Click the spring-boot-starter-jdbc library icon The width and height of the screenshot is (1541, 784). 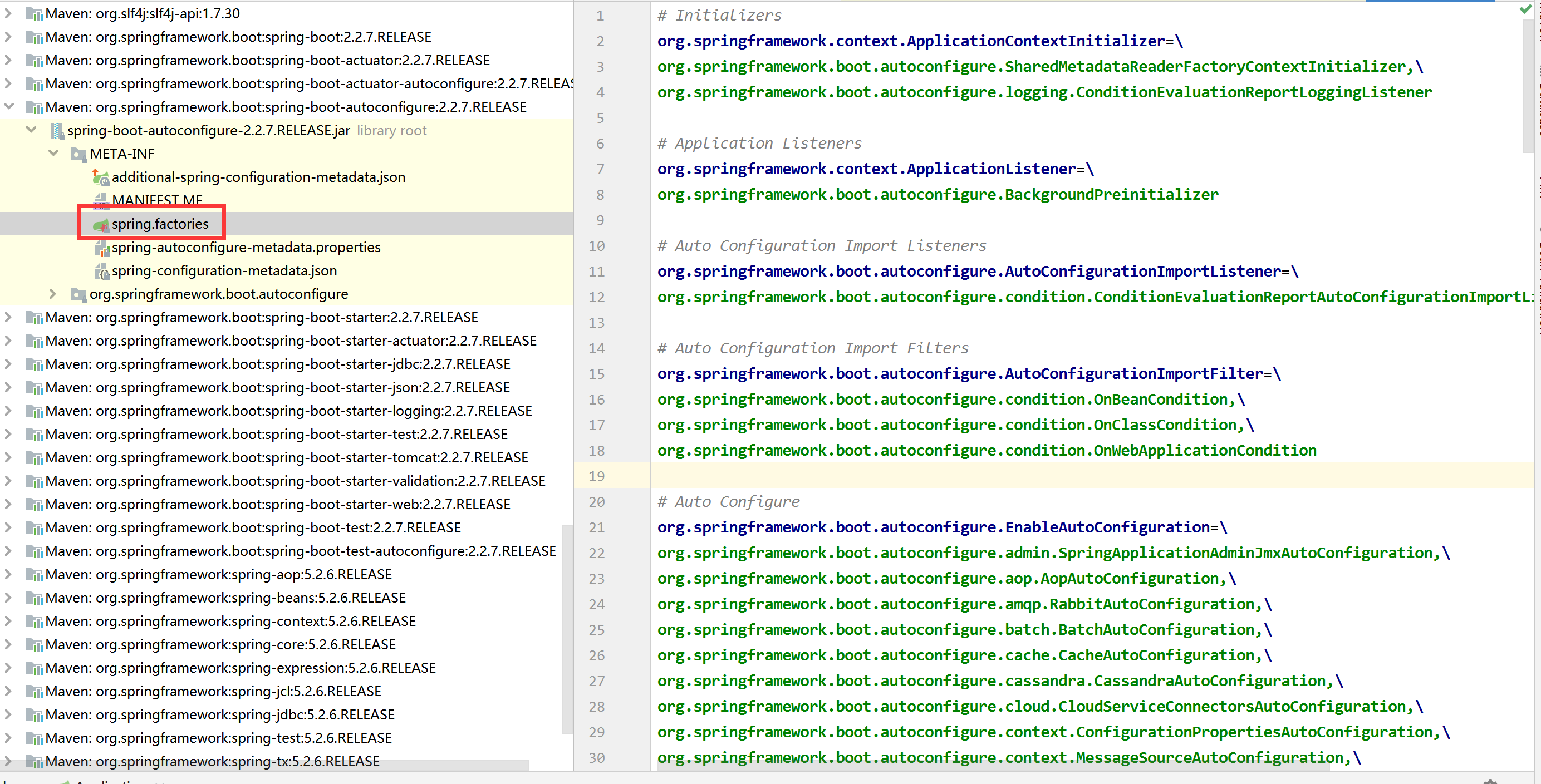[35, 364]
